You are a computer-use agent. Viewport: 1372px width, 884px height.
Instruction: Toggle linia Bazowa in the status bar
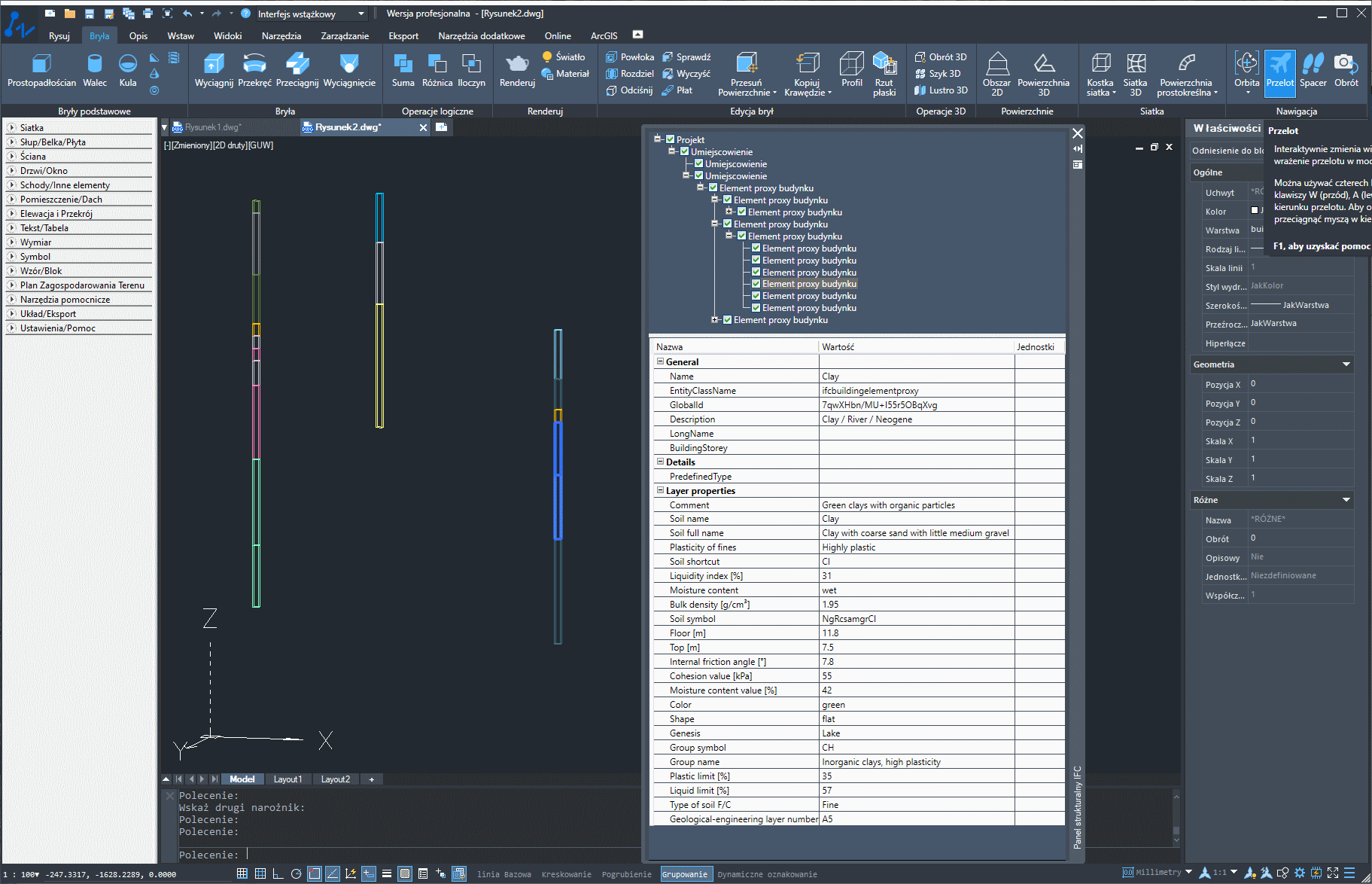[x=503, y=874]
